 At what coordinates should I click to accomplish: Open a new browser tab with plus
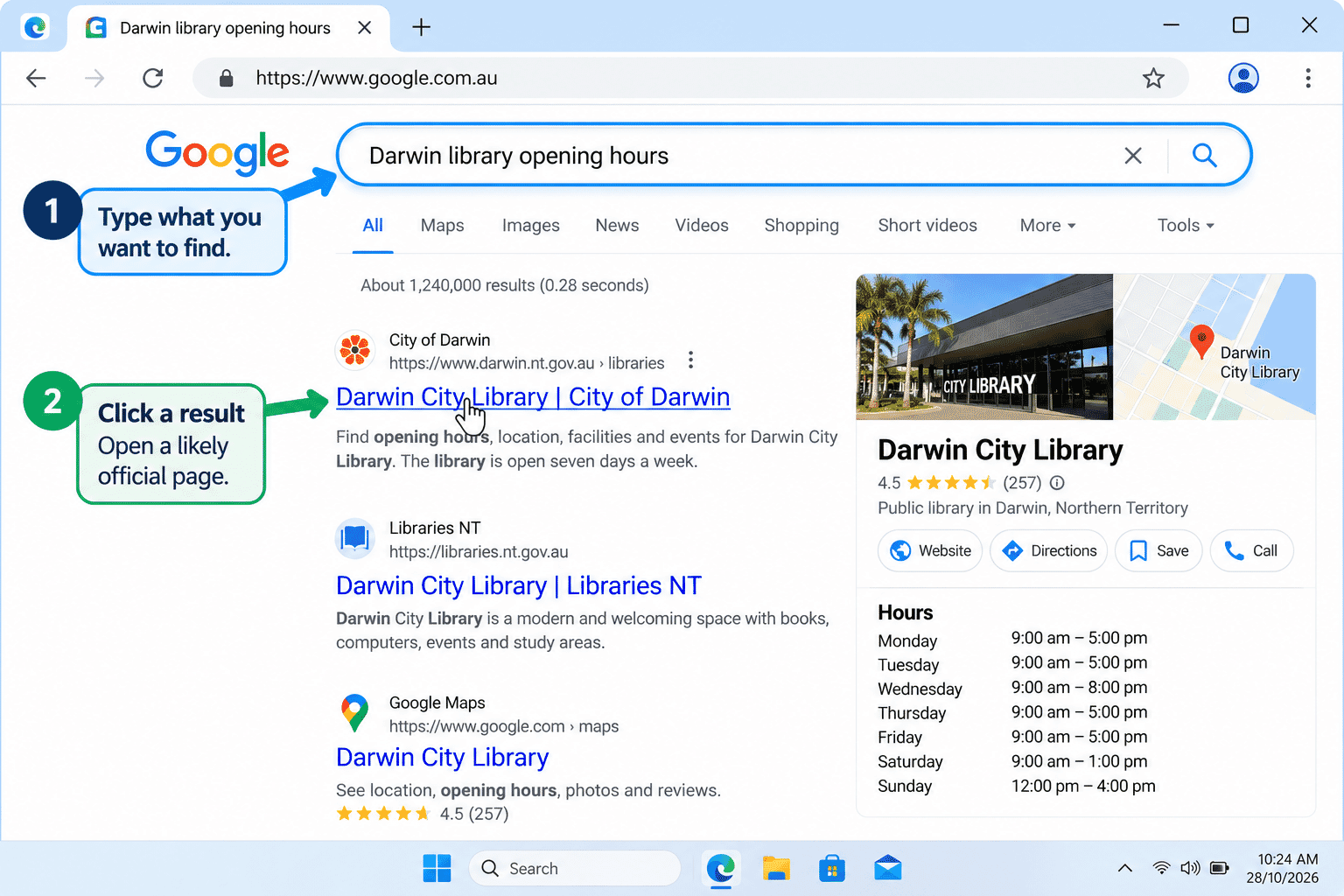click(x=421, y=27)
